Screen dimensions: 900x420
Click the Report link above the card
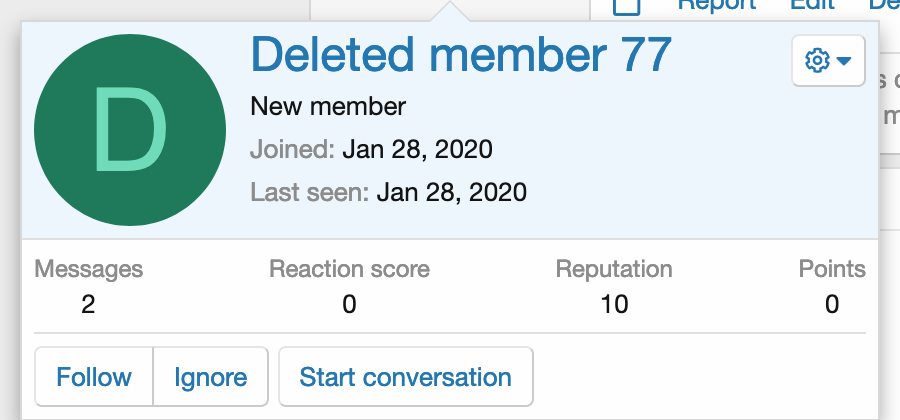point(716,4)
